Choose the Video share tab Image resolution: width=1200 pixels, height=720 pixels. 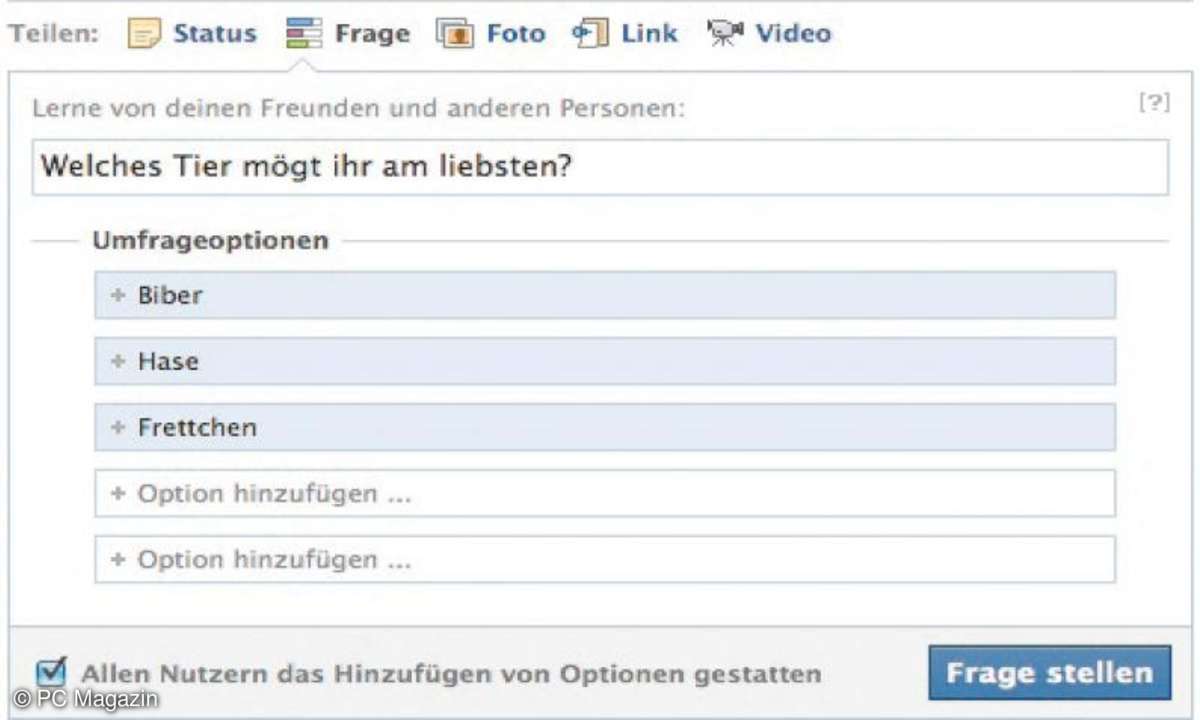click(792, 34)
